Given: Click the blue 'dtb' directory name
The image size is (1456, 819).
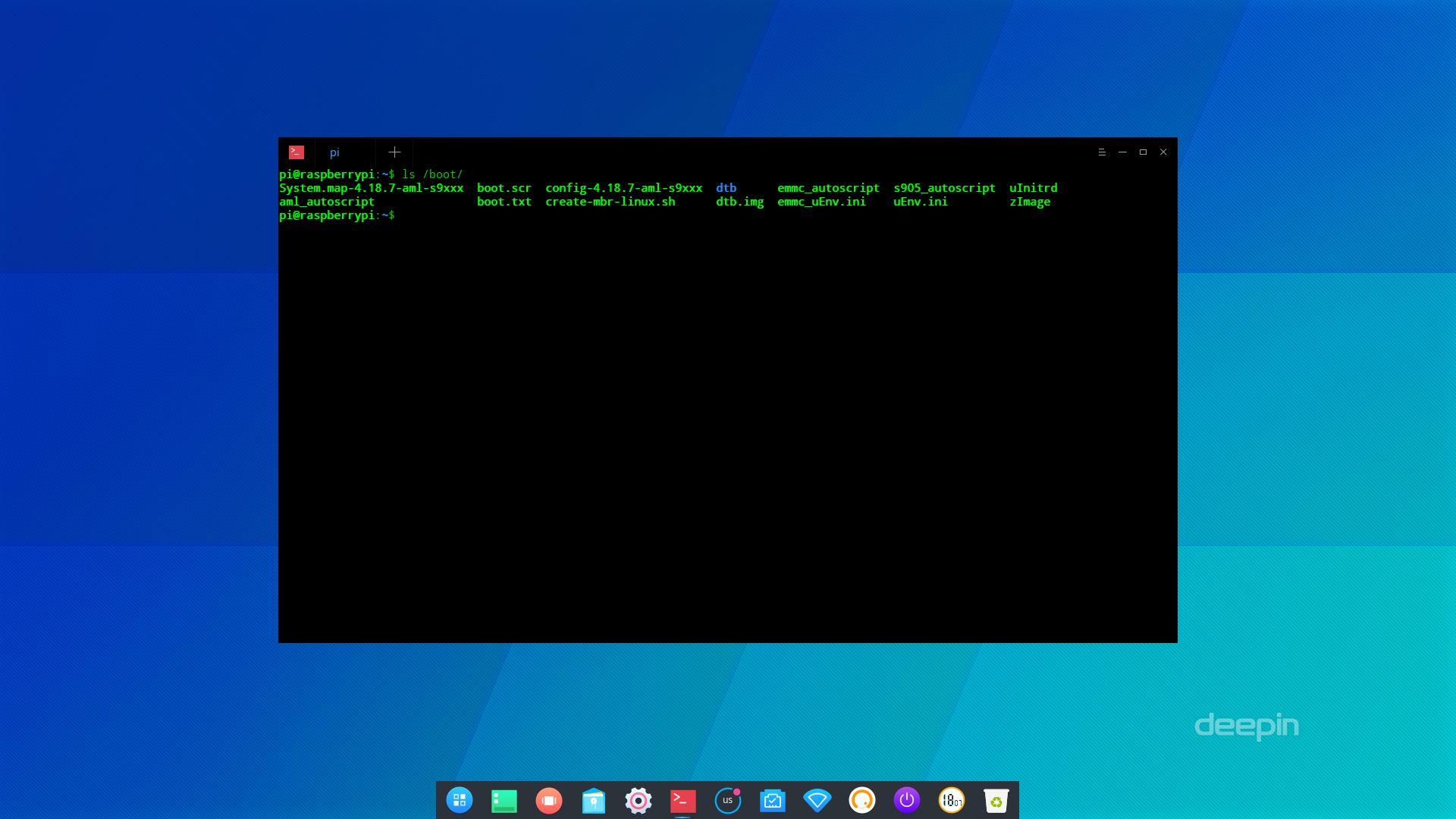Looking at the screenshot, I should pos(726,188).
